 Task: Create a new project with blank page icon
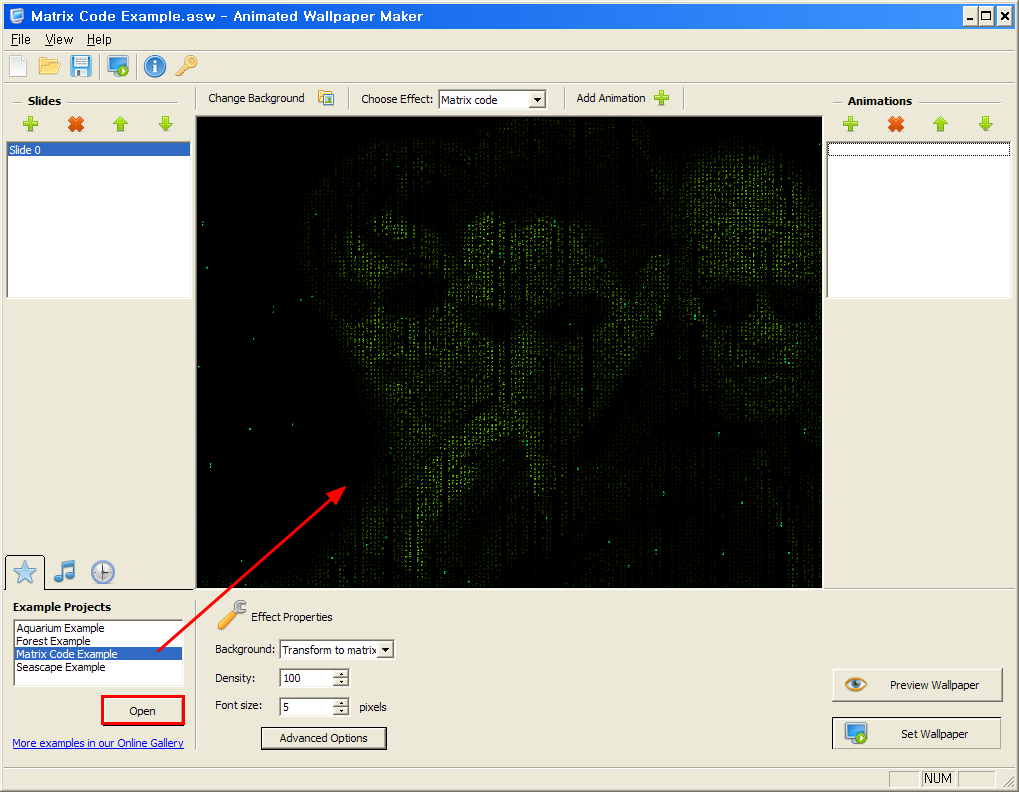pyautogui.click(x=18, y=66)
